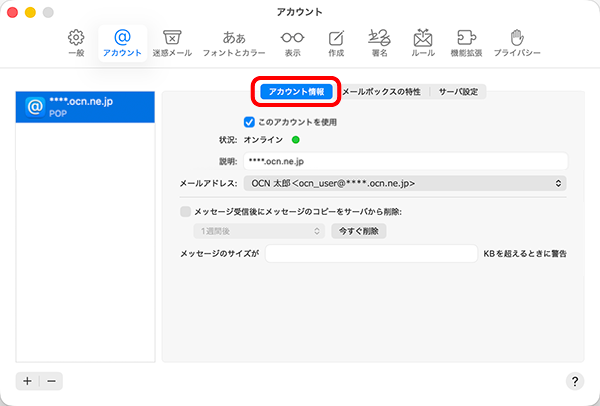Viewport: 600px width, 406px height.
Task: Open the ルール rules preferences pane
Action: click(423, 41)
